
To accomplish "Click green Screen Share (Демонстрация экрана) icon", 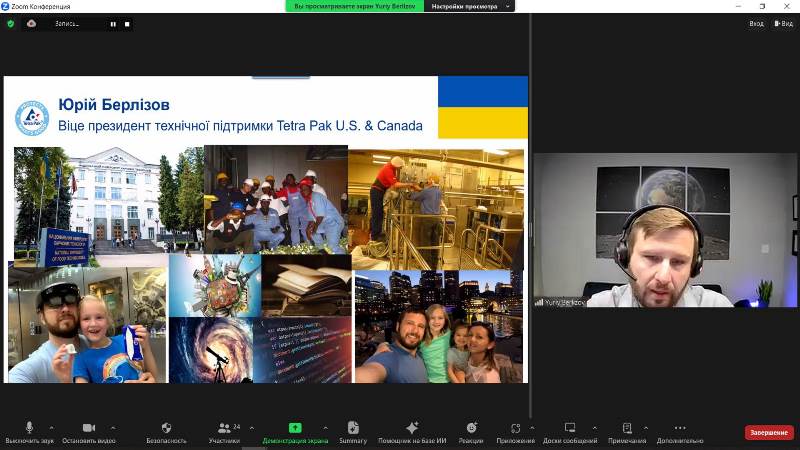I will (295, 428).
